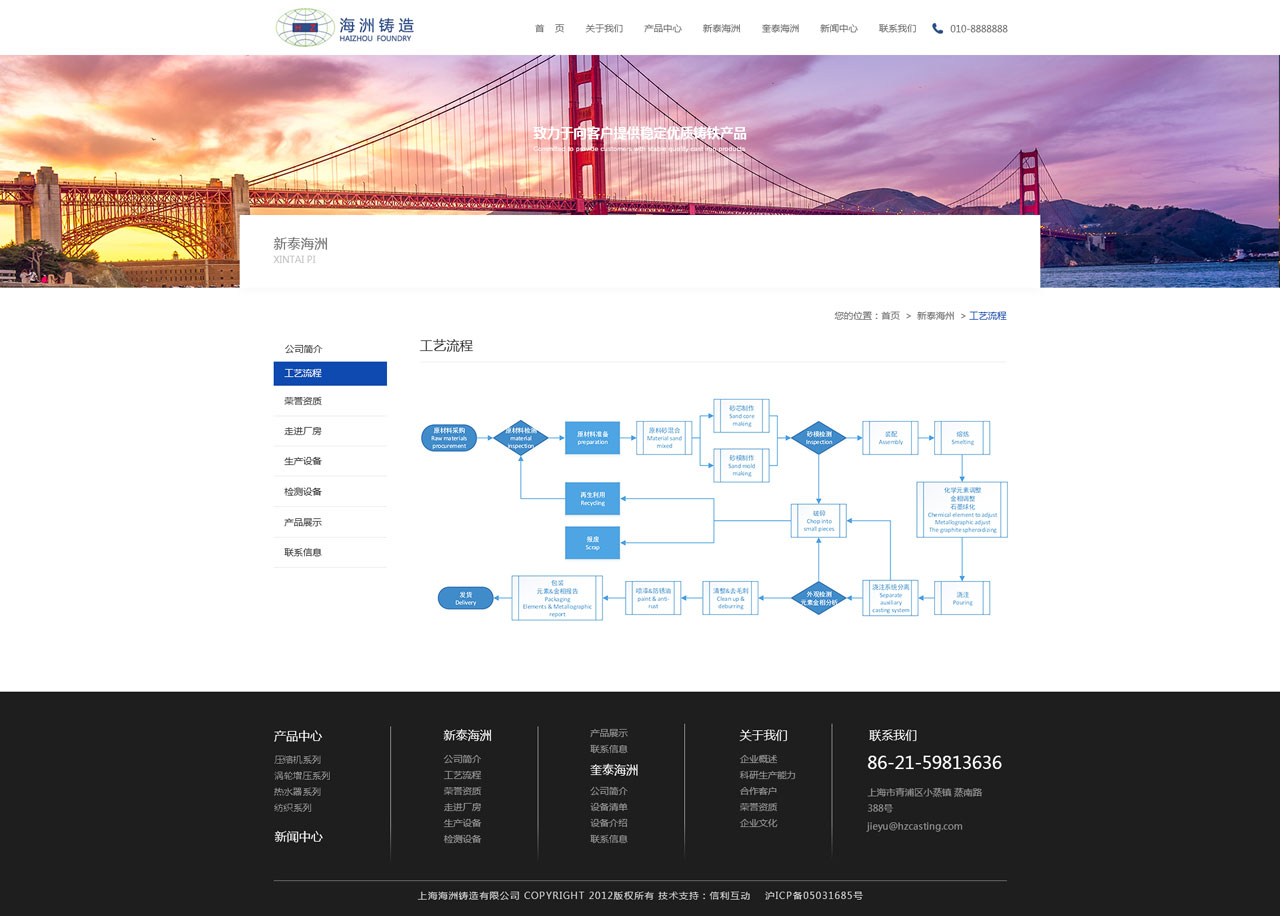
Task: Click the Chop into small pieces box
Action: click(819, 520)
